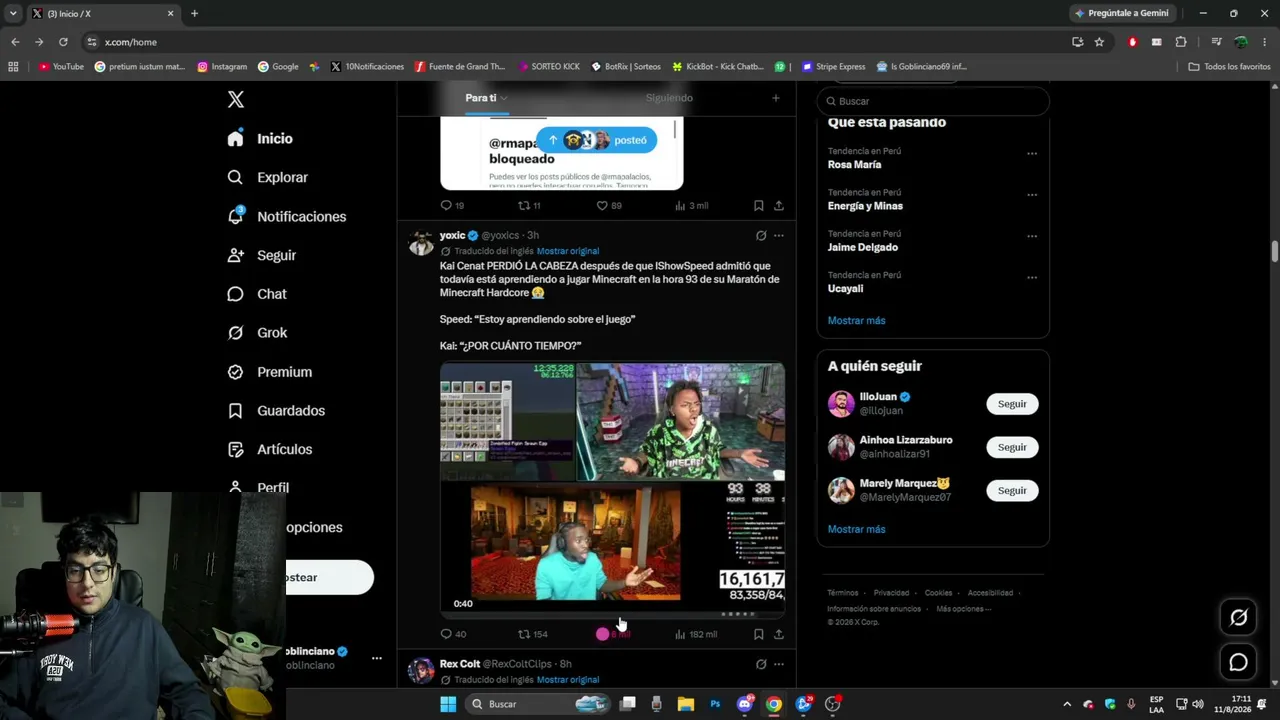This screenshot has width=1280, height=720.
Task: Repost the post with 11 reposts
Action: click(x=529, y=205)
